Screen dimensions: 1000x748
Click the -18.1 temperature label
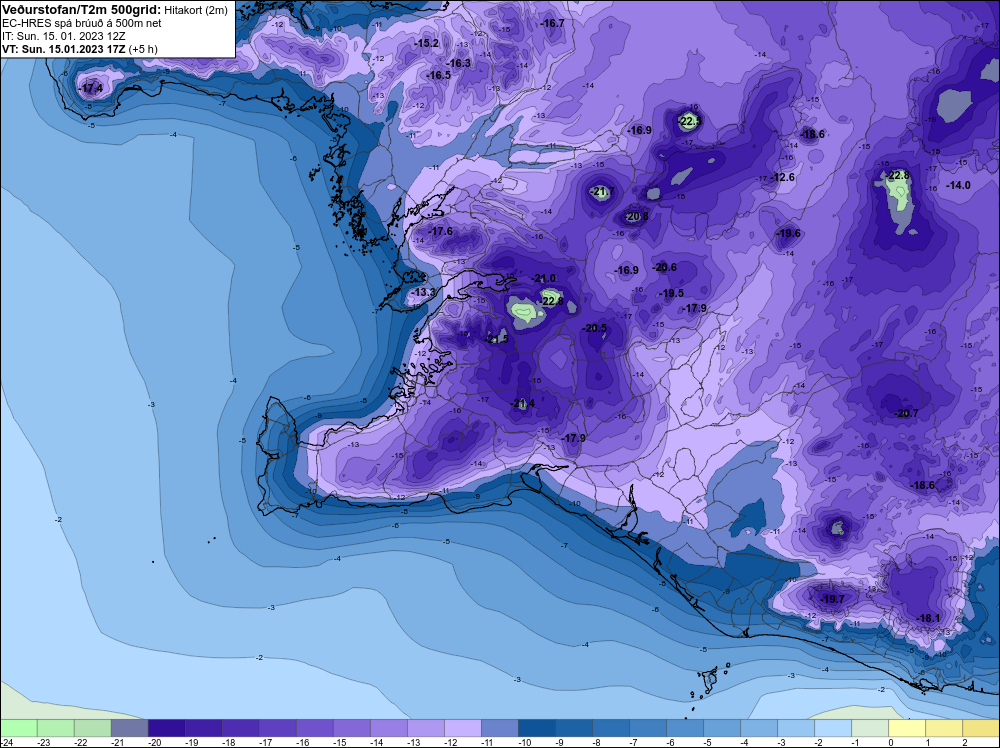(927, 618)
